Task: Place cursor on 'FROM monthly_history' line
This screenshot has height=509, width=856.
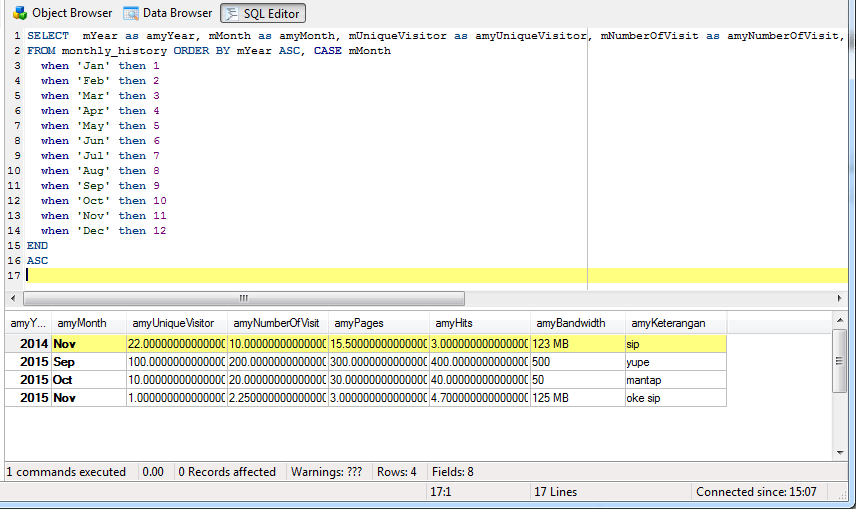Action: point(209,50)
